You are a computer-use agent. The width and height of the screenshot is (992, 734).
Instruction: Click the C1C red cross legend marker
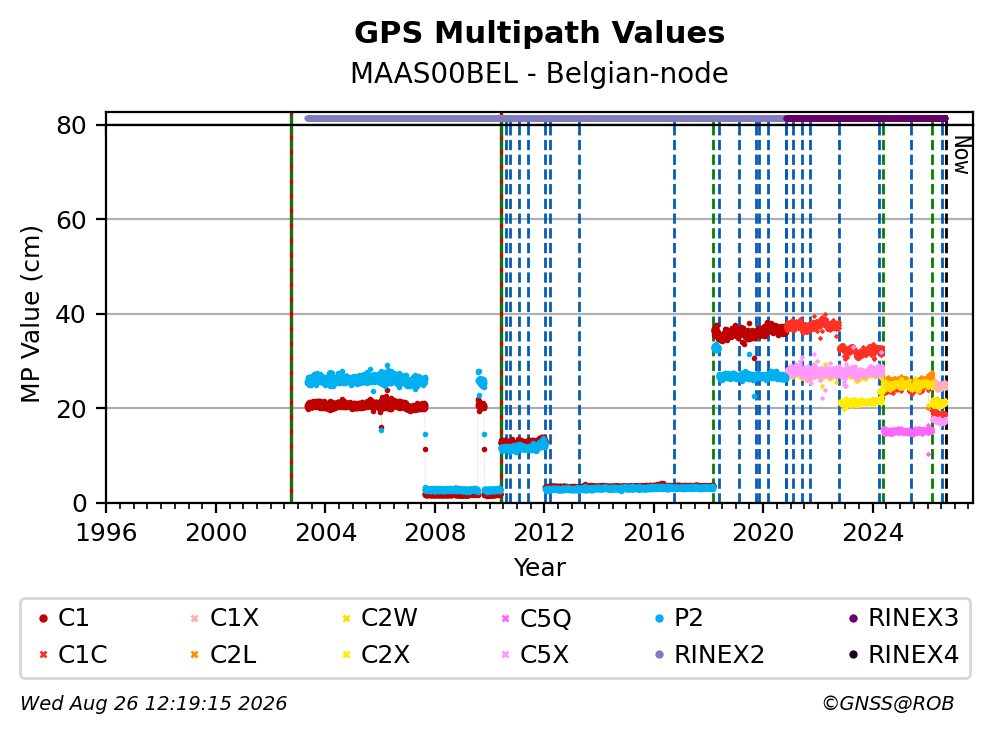point(43,655)
